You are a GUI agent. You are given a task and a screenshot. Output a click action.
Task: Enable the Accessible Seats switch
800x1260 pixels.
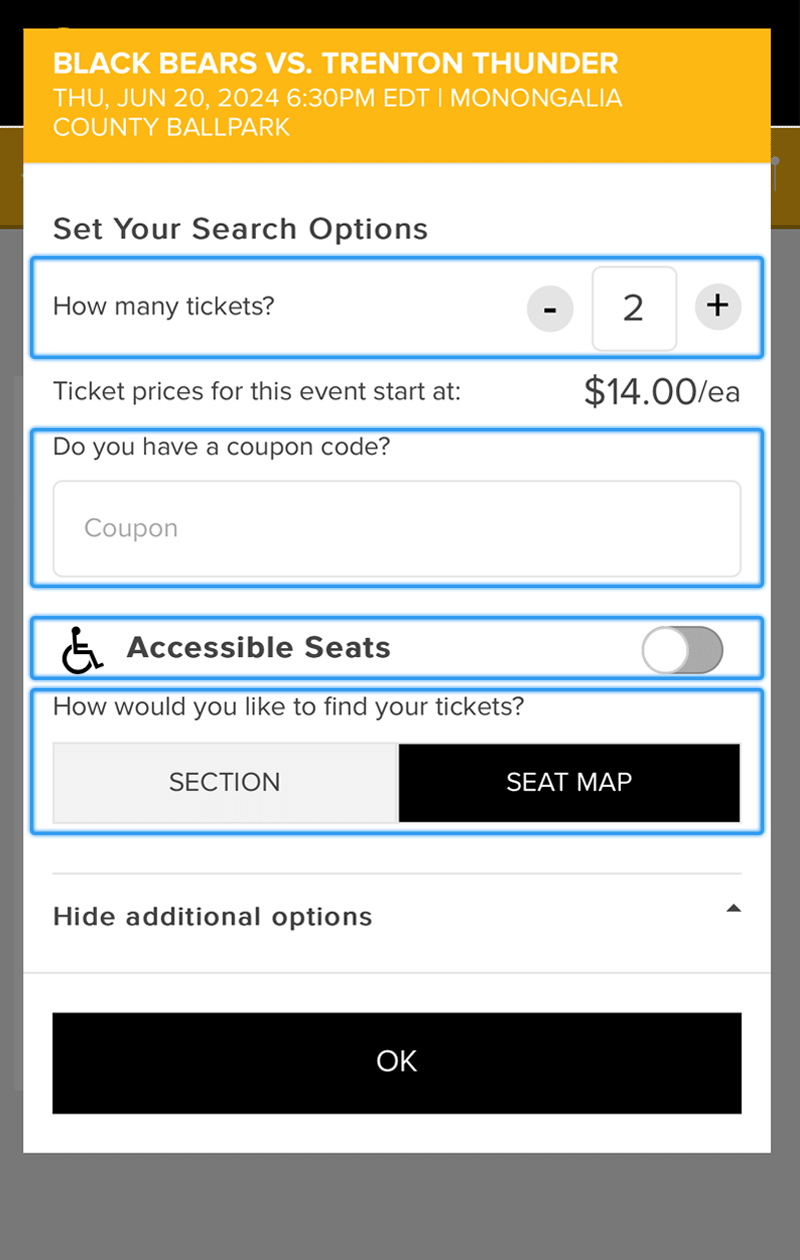tap(682, 651)
